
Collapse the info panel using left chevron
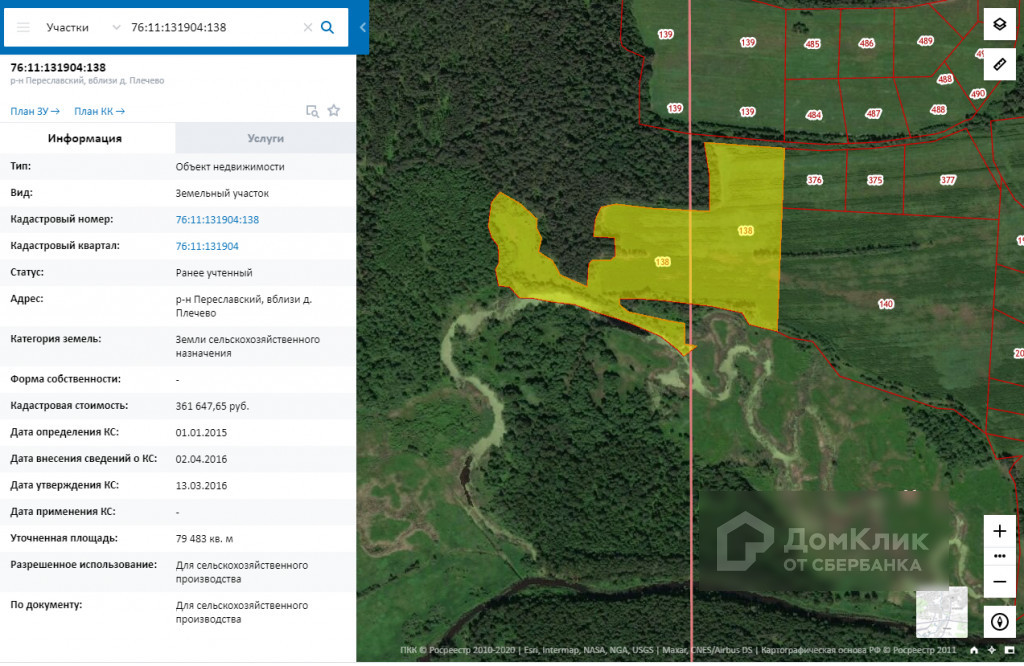(362, 27)
